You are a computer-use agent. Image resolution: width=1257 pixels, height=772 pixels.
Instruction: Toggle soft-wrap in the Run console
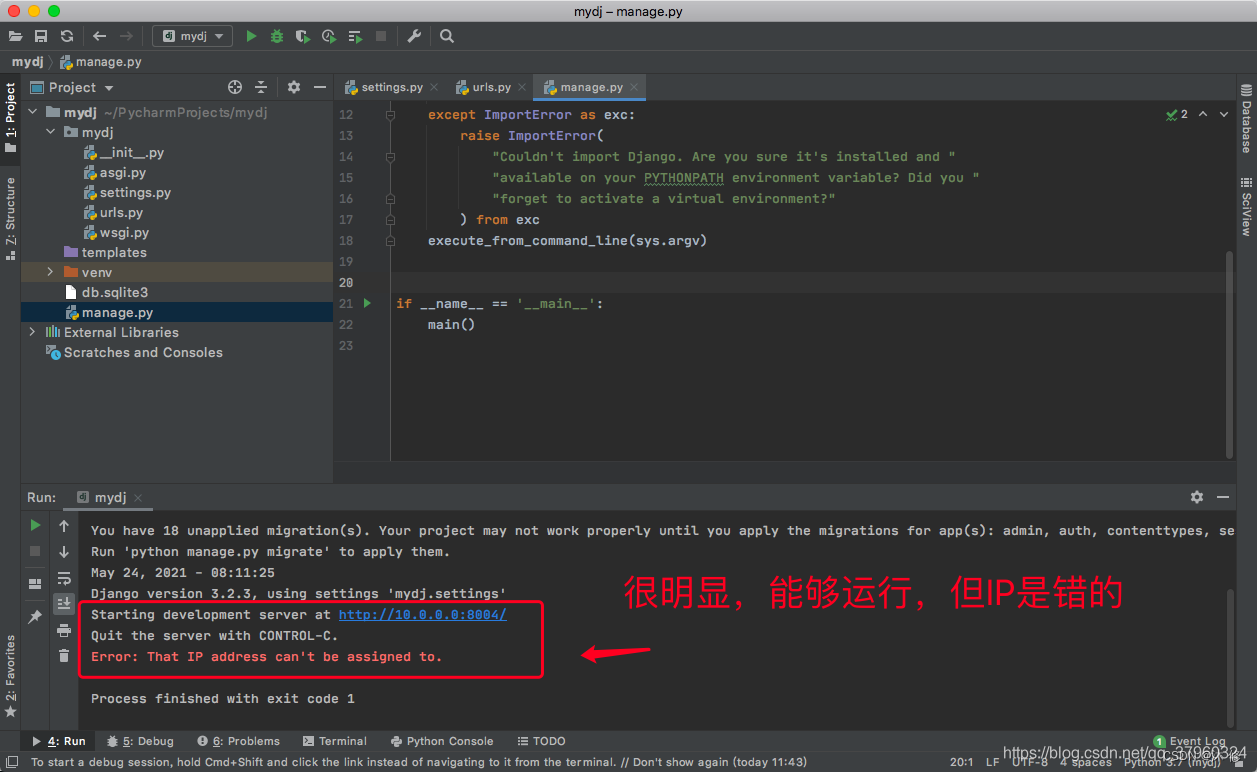[63, 578]
